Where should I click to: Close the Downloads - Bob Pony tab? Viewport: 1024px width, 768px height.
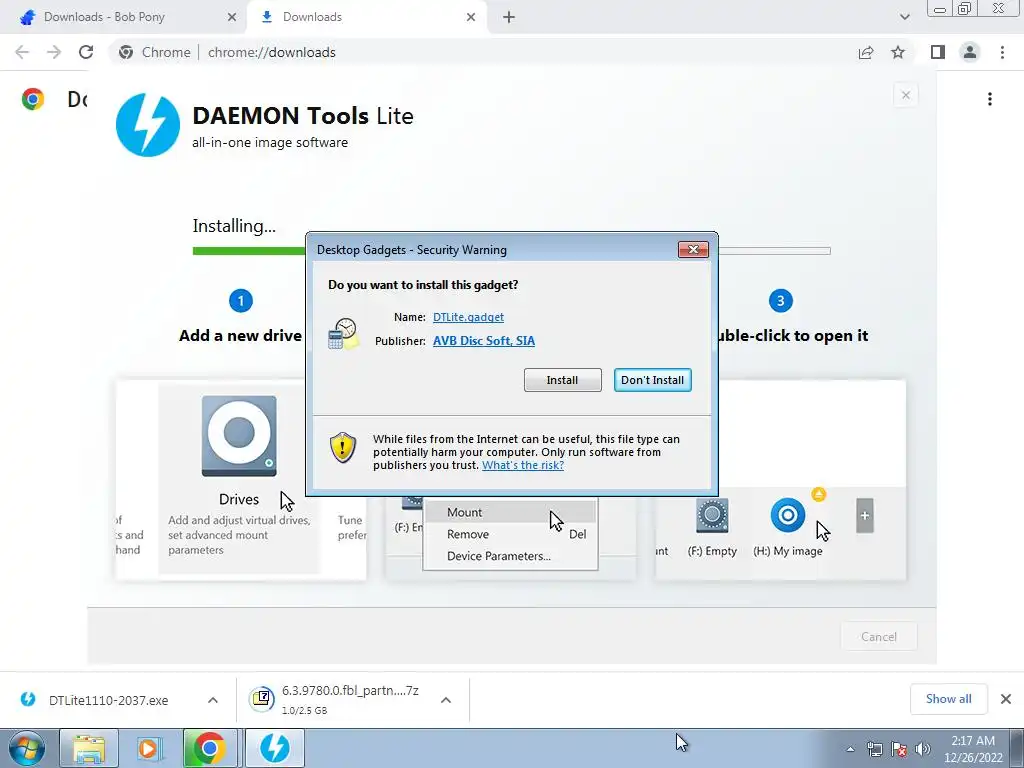tap(231, 17)
